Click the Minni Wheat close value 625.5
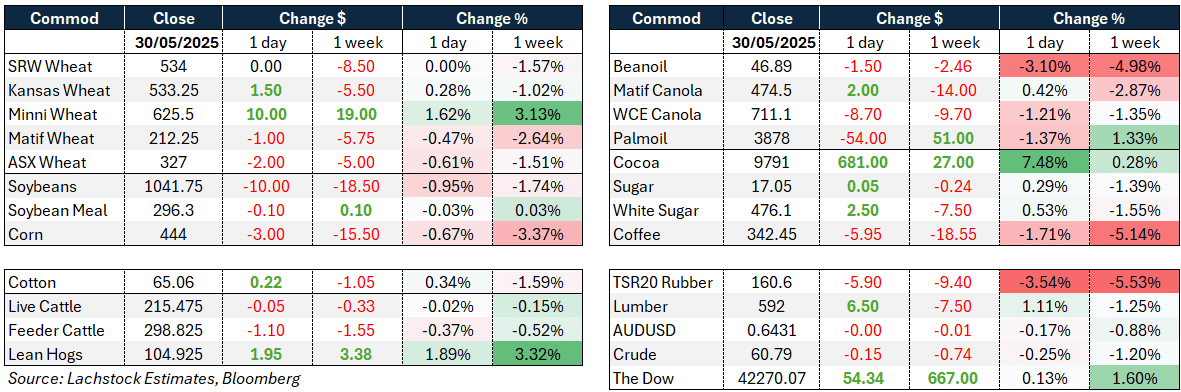This screenshot has height=392, width=1181. pyautogui.click(x=173, y=115)
